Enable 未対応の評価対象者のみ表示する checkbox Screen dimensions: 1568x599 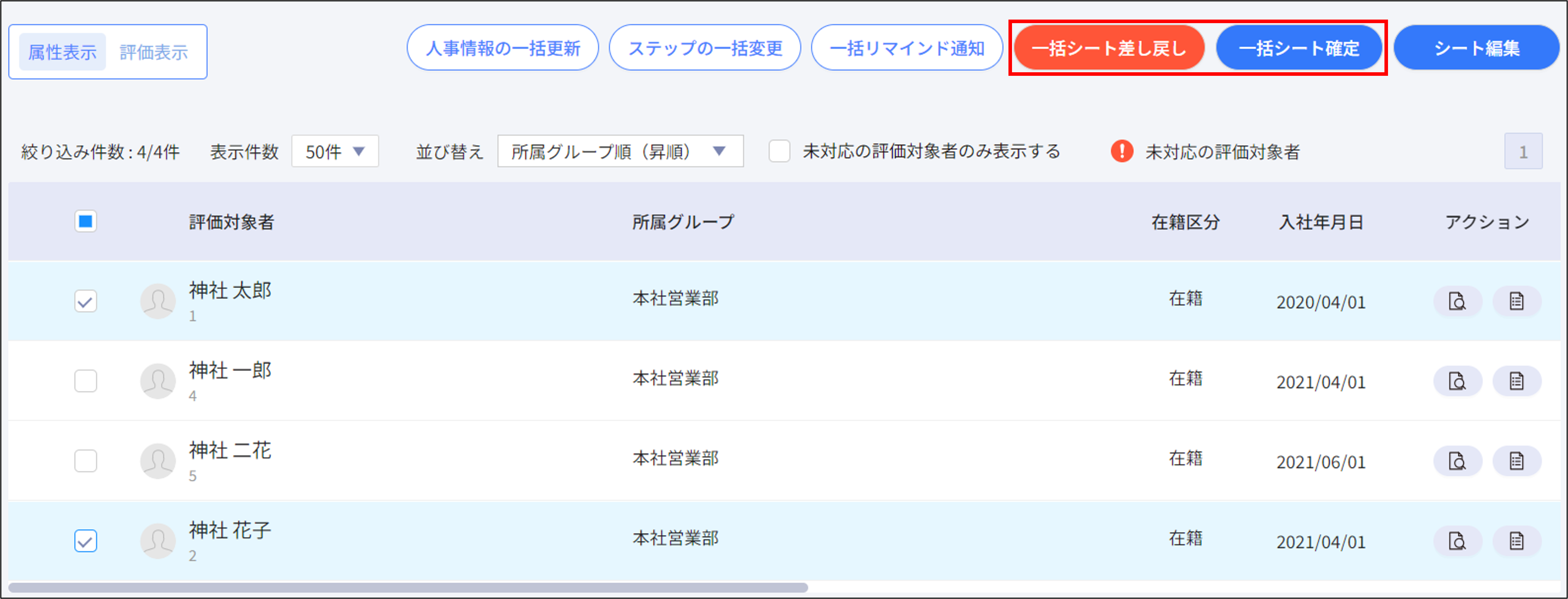tap(779, 151)
